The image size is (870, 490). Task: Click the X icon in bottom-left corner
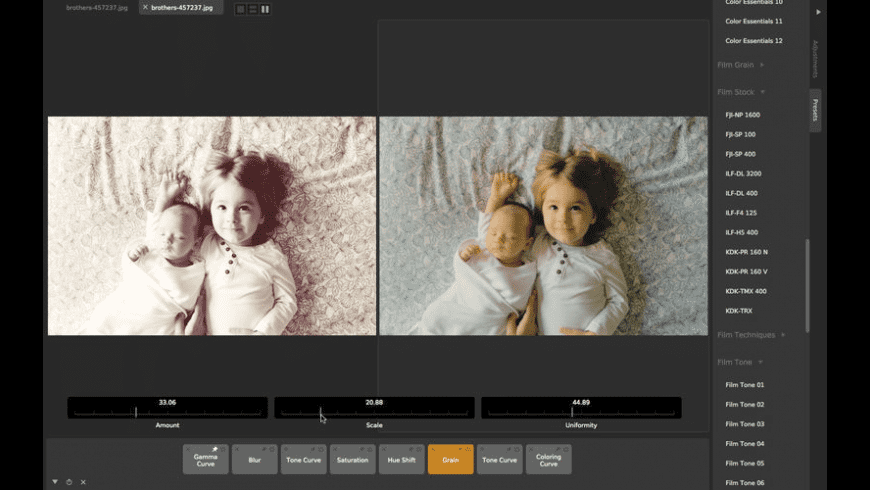tap(83, 482)
